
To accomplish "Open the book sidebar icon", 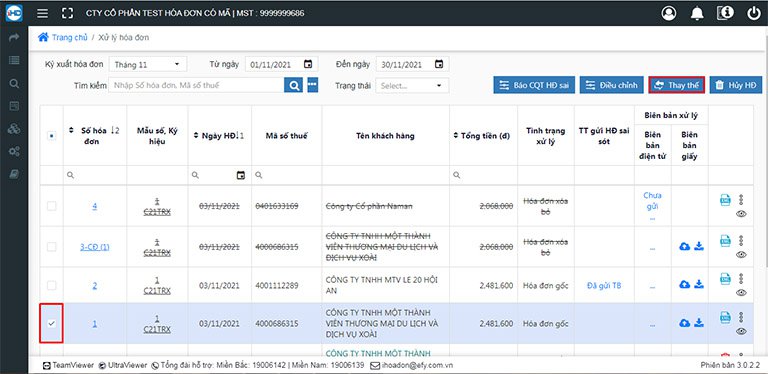I will point(14,174).
